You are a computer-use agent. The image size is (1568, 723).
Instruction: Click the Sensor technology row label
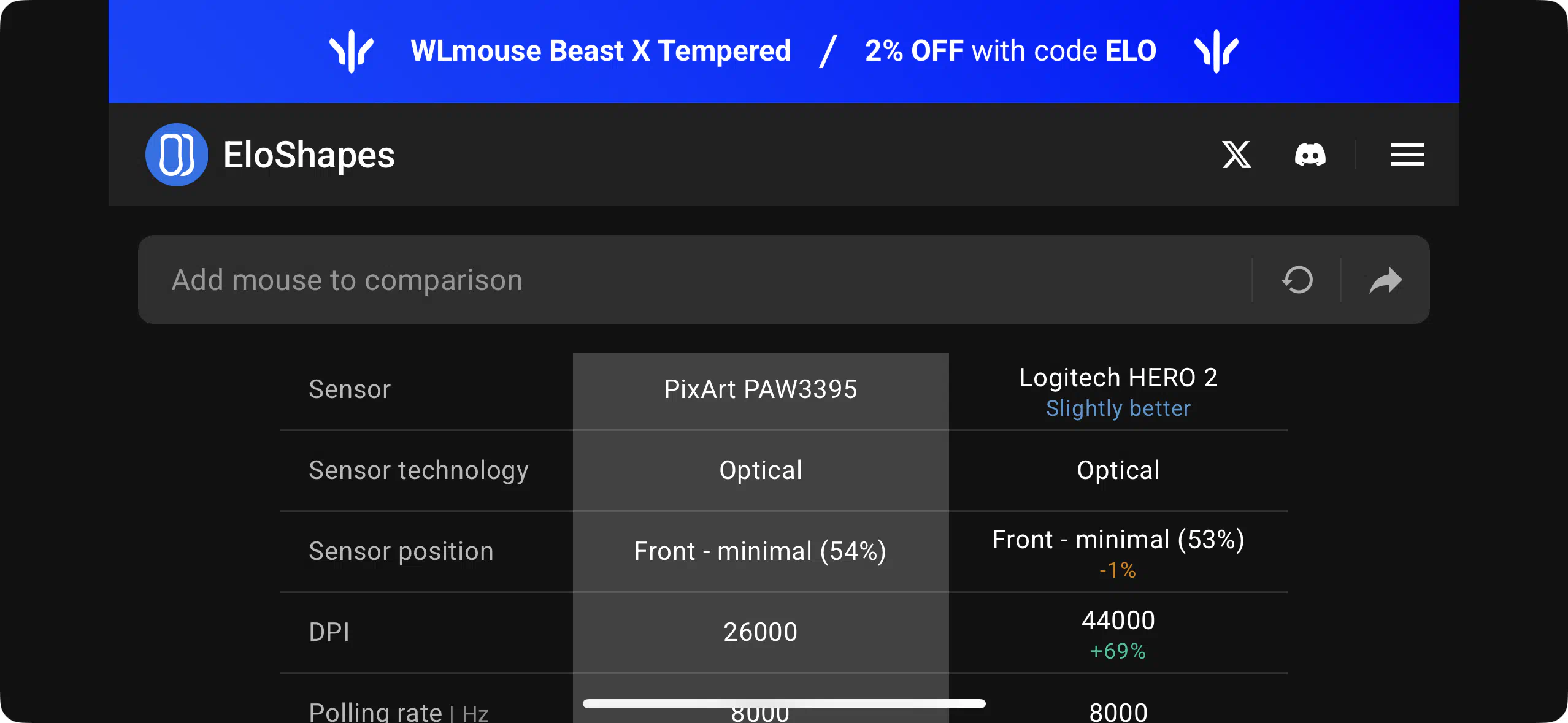(418, 470)
